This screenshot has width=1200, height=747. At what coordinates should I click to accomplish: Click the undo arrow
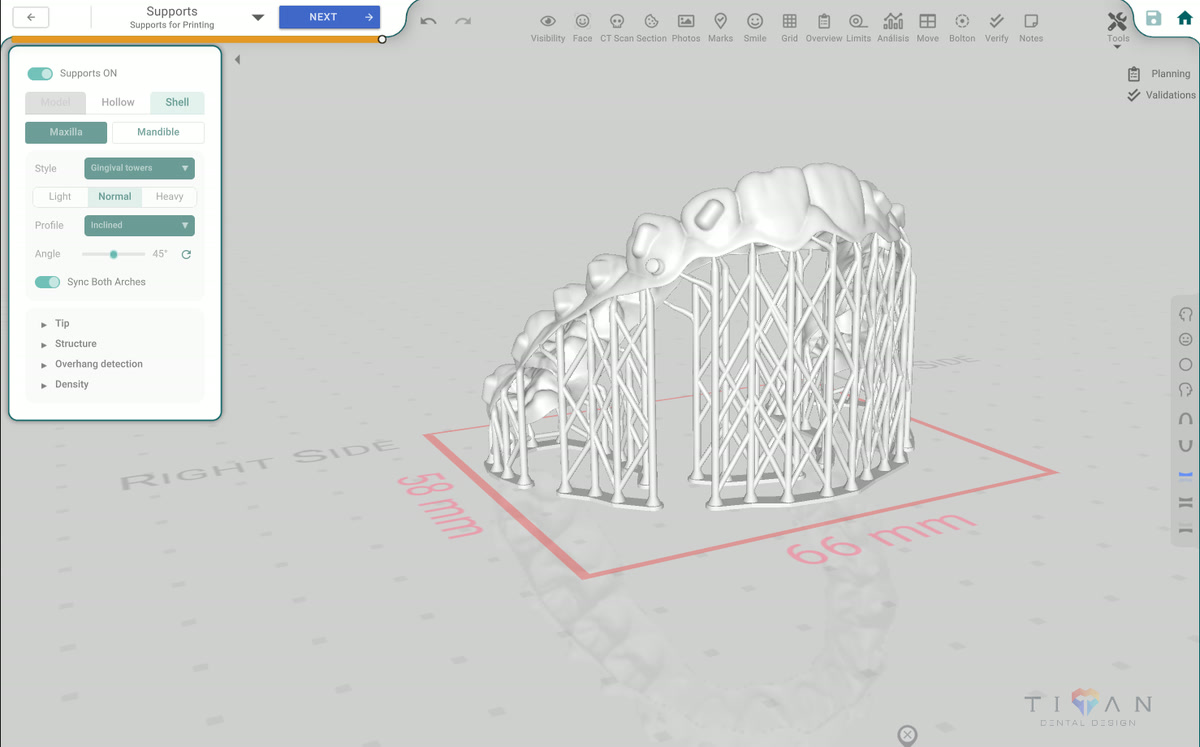tap(428, 21)
